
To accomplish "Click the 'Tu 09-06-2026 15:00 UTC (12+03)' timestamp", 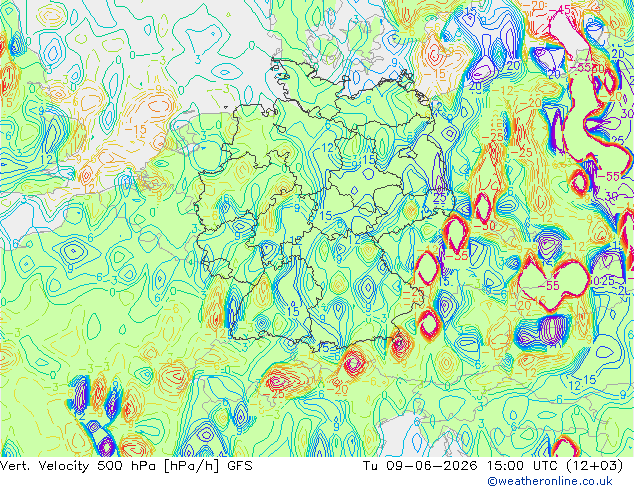I will click(493, 466).
